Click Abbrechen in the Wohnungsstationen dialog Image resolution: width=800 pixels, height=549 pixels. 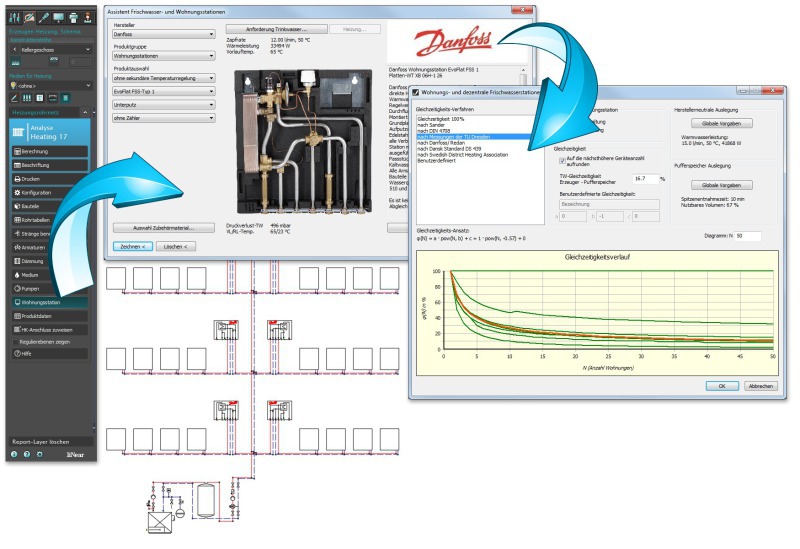tap(761, 386)
